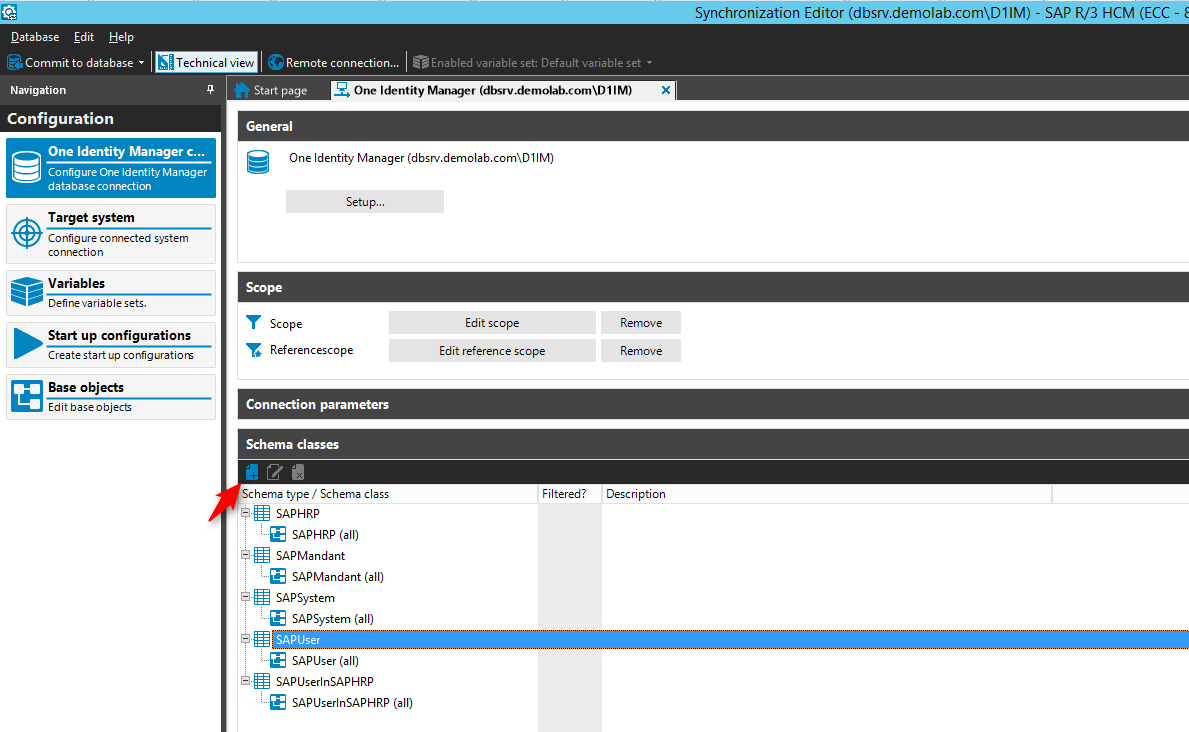Click Remove next to Edit scope
Image resolution: width=1189 pixels, height=732 pixels.
(x=641, y=322)
